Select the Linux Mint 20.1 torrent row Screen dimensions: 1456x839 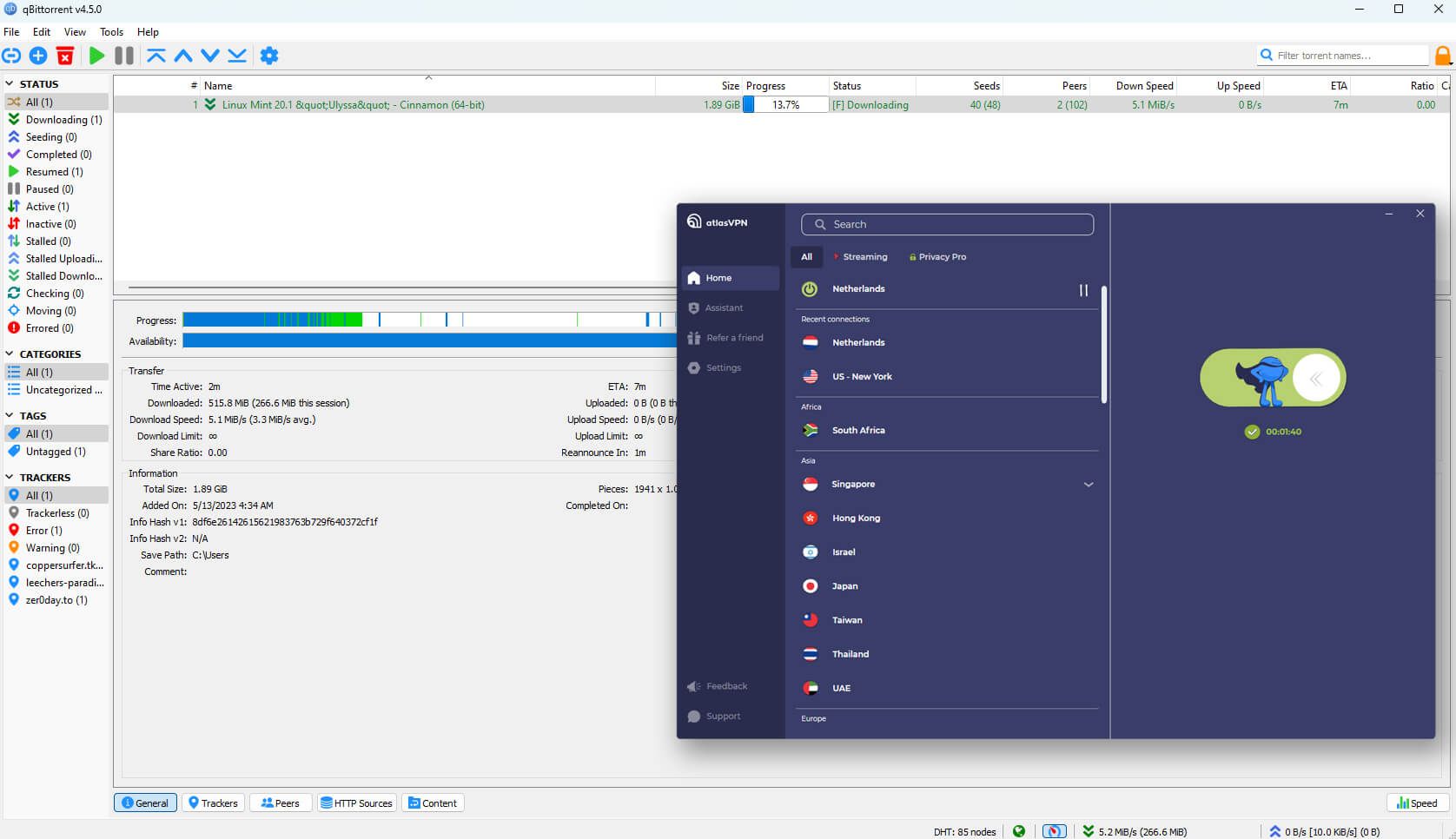point(782,105)
